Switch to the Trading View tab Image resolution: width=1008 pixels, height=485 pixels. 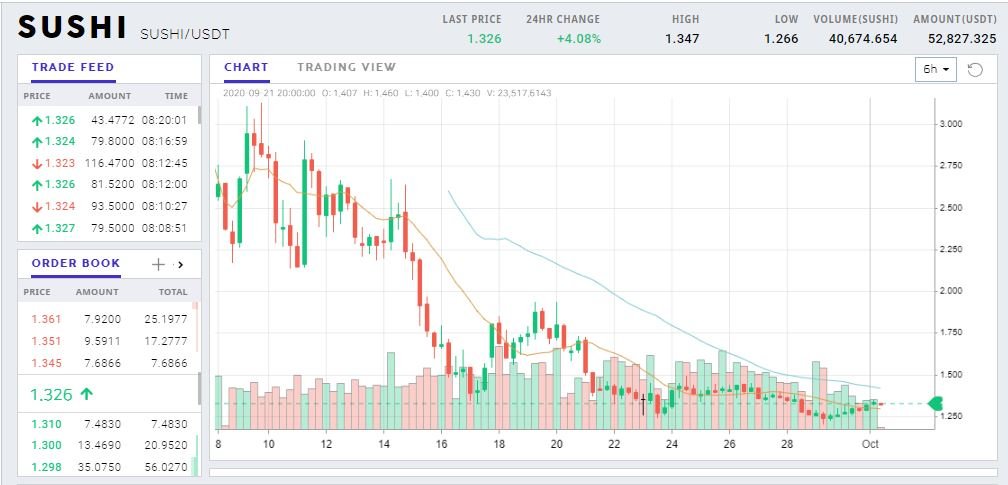point(346,67)
